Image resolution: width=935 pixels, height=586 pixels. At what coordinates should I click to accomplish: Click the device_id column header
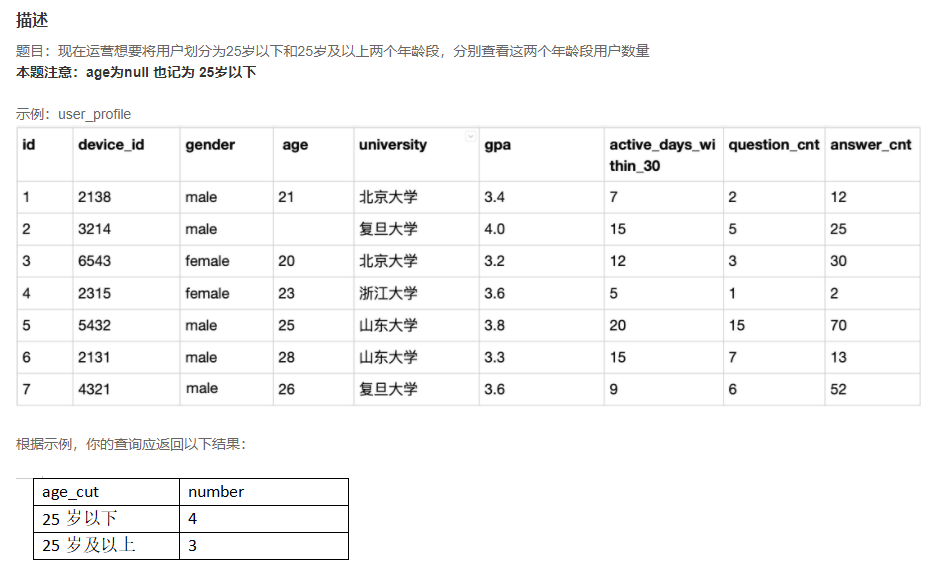tap(110, 144)
